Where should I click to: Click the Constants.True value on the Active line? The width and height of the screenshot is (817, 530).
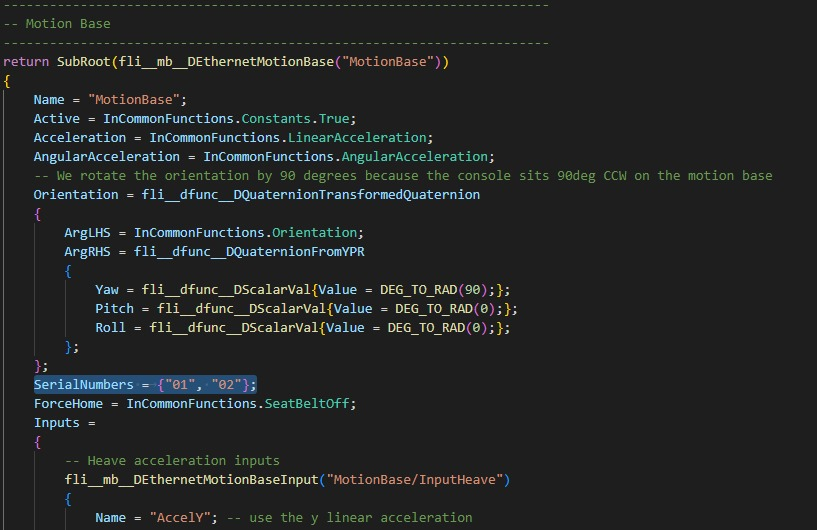click(x=306, y=118)
